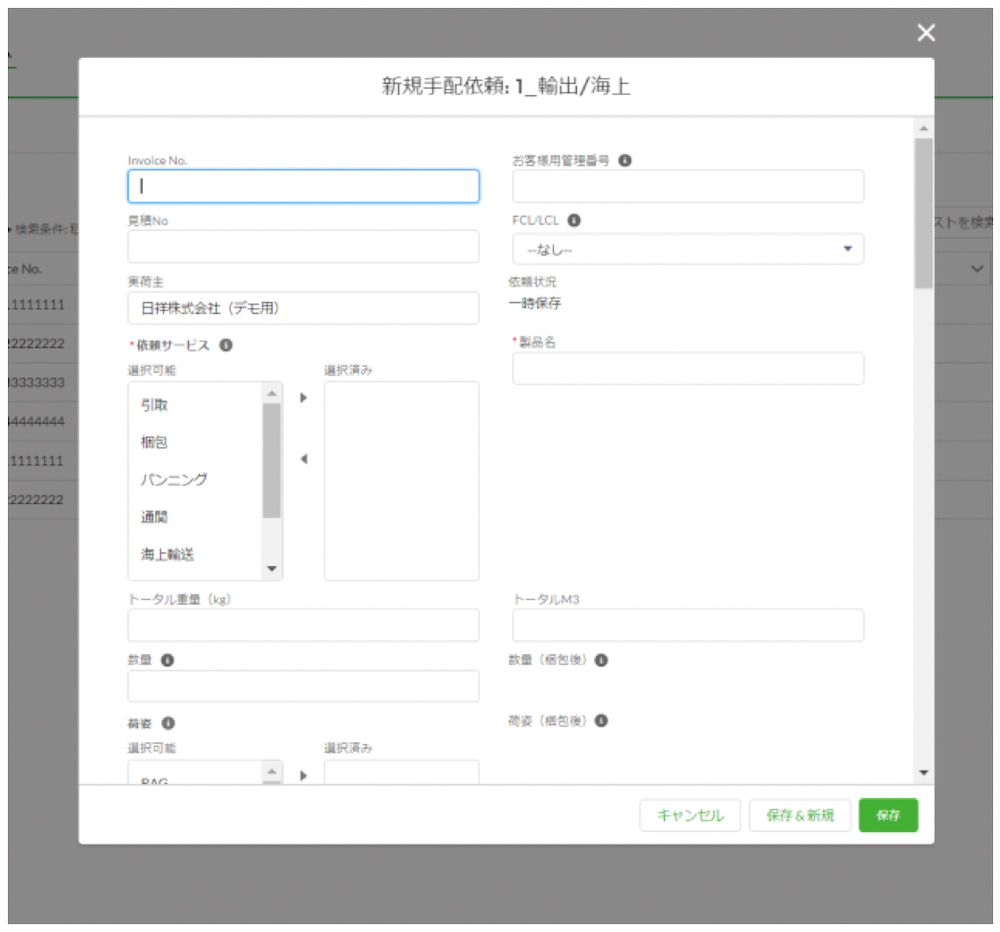Remove selected service with the left arrow
Screen dimensions: 1000x932
coord(304,459)
